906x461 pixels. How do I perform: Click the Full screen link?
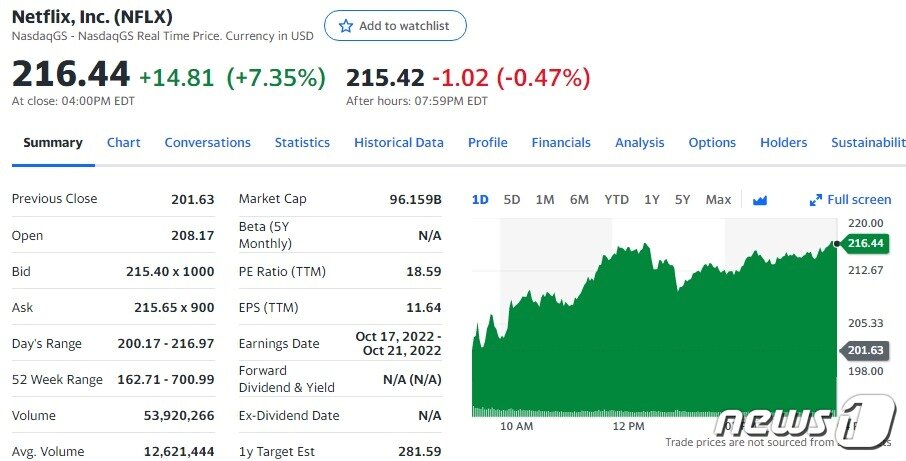click(x=858, y=200)
